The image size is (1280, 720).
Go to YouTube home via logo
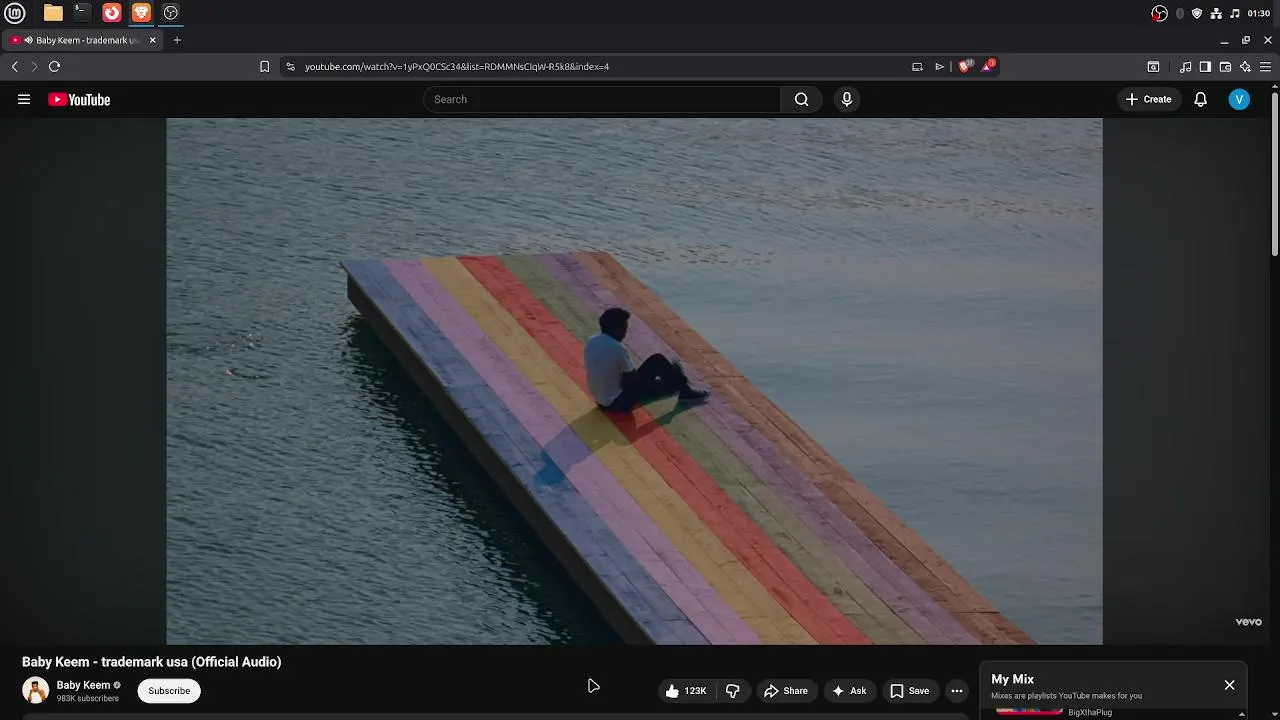[x=79, y=99]
